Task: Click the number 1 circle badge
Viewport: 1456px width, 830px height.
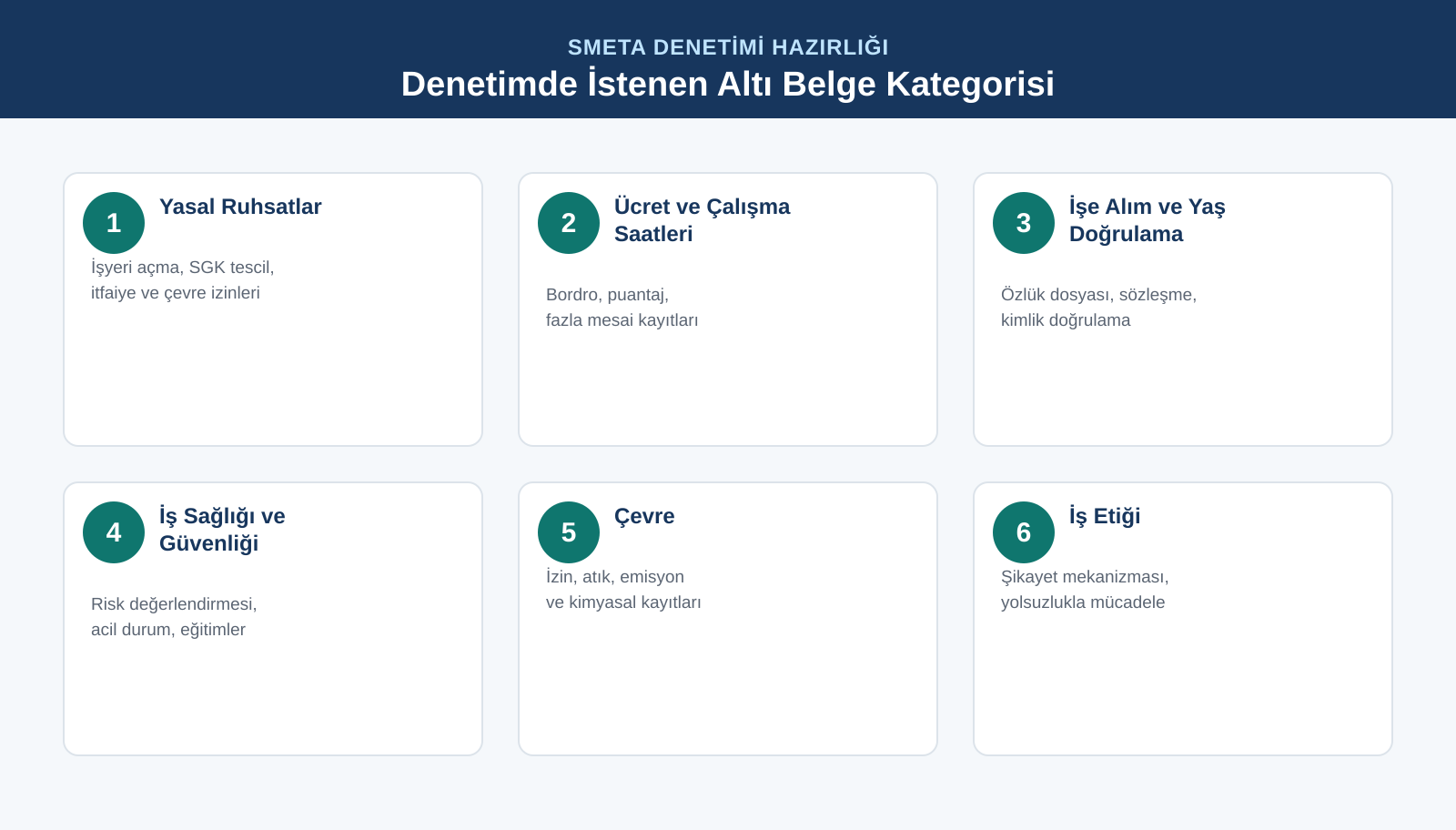Action: 114,223
